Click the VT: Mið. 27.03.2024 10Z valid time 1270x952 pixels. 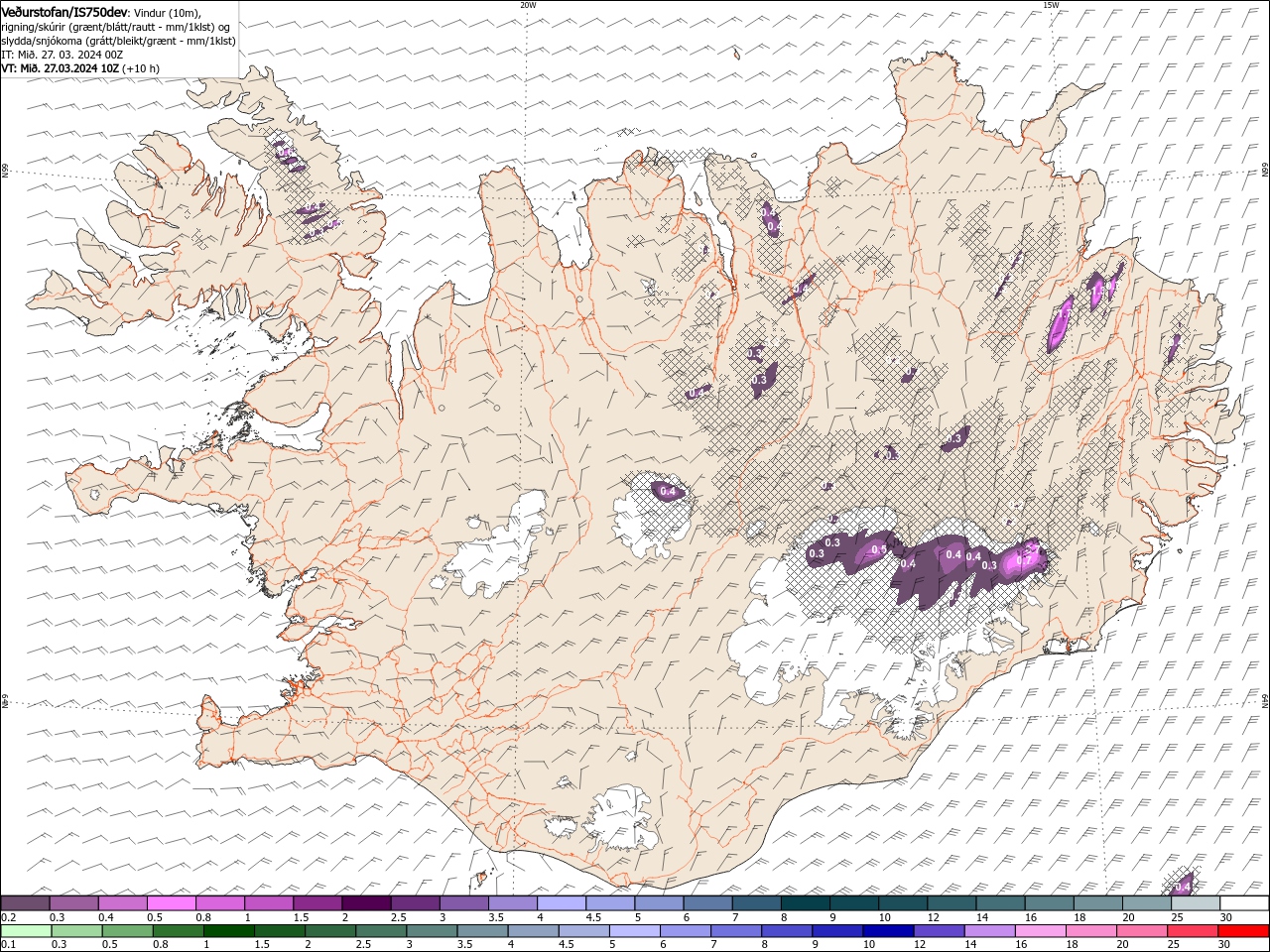pos(62,68)
